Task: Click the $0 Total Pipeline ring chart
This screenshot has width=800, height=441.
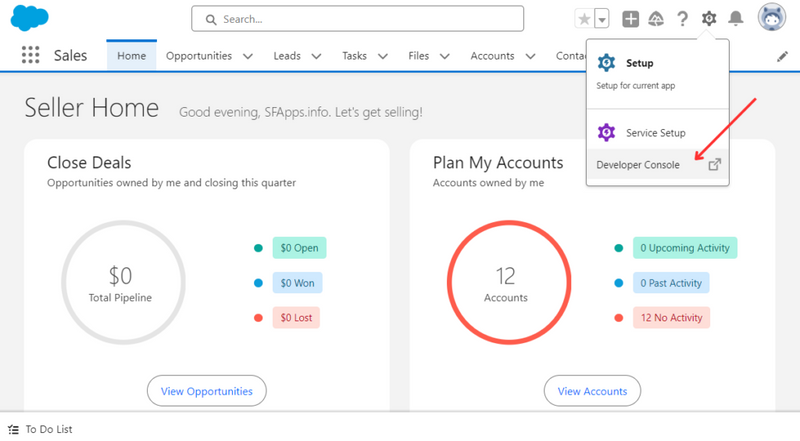Action: tap(123, 282)
